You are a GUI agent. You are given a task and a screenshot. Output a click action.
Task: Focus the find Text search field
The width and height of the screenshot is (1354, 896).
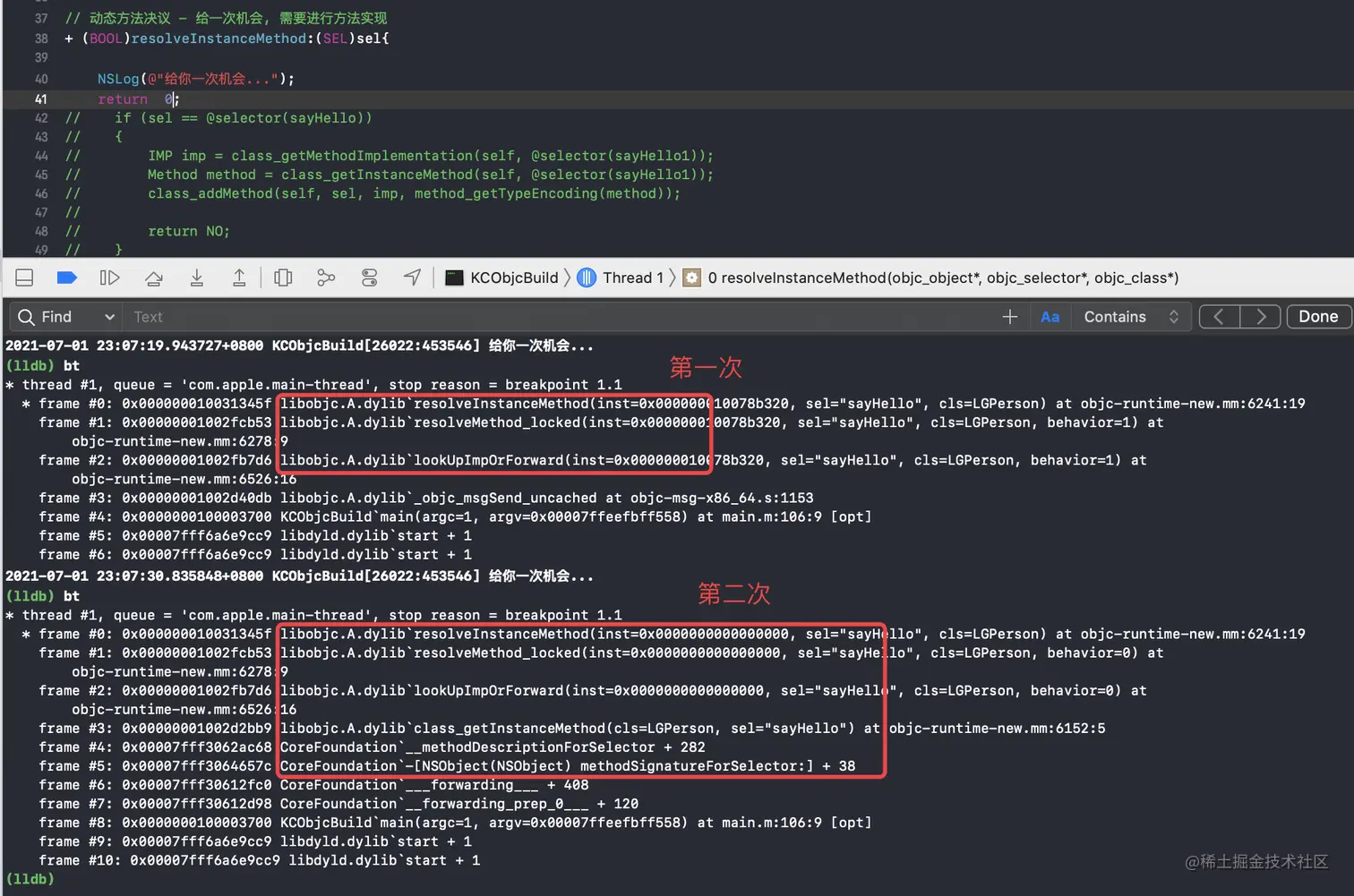pyautogui.click(x=560, y=317)
